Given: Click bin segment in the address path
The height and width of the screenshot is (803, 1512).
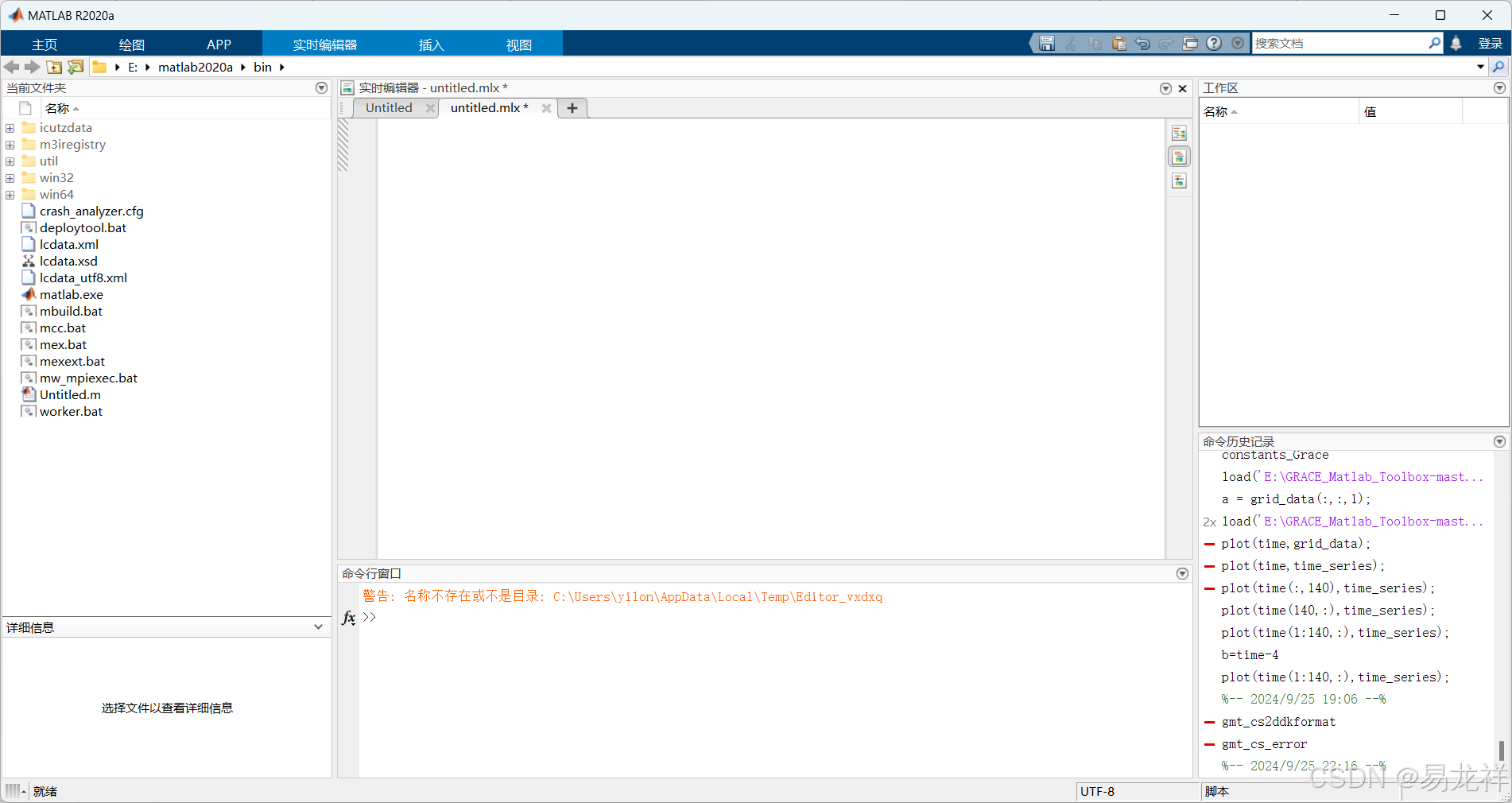Looking at the screenshot, I should [x=263, y=67].
